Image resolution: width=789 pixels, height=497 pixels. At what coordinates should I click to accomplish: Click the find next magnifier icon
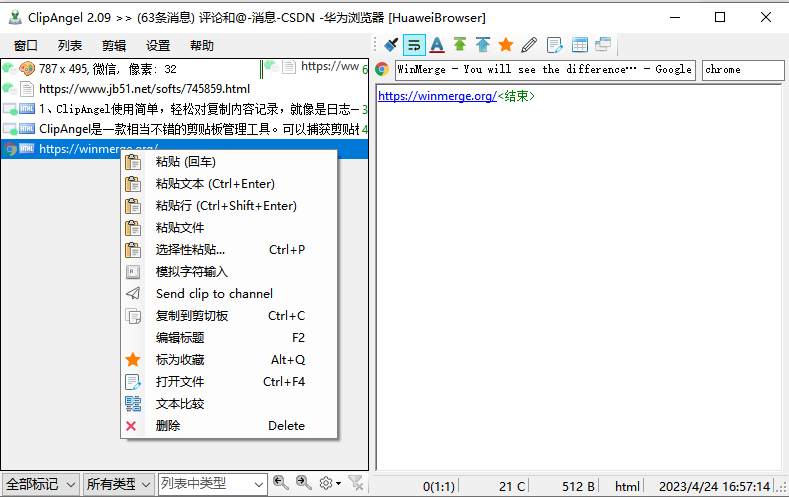[x=303, y=483]
